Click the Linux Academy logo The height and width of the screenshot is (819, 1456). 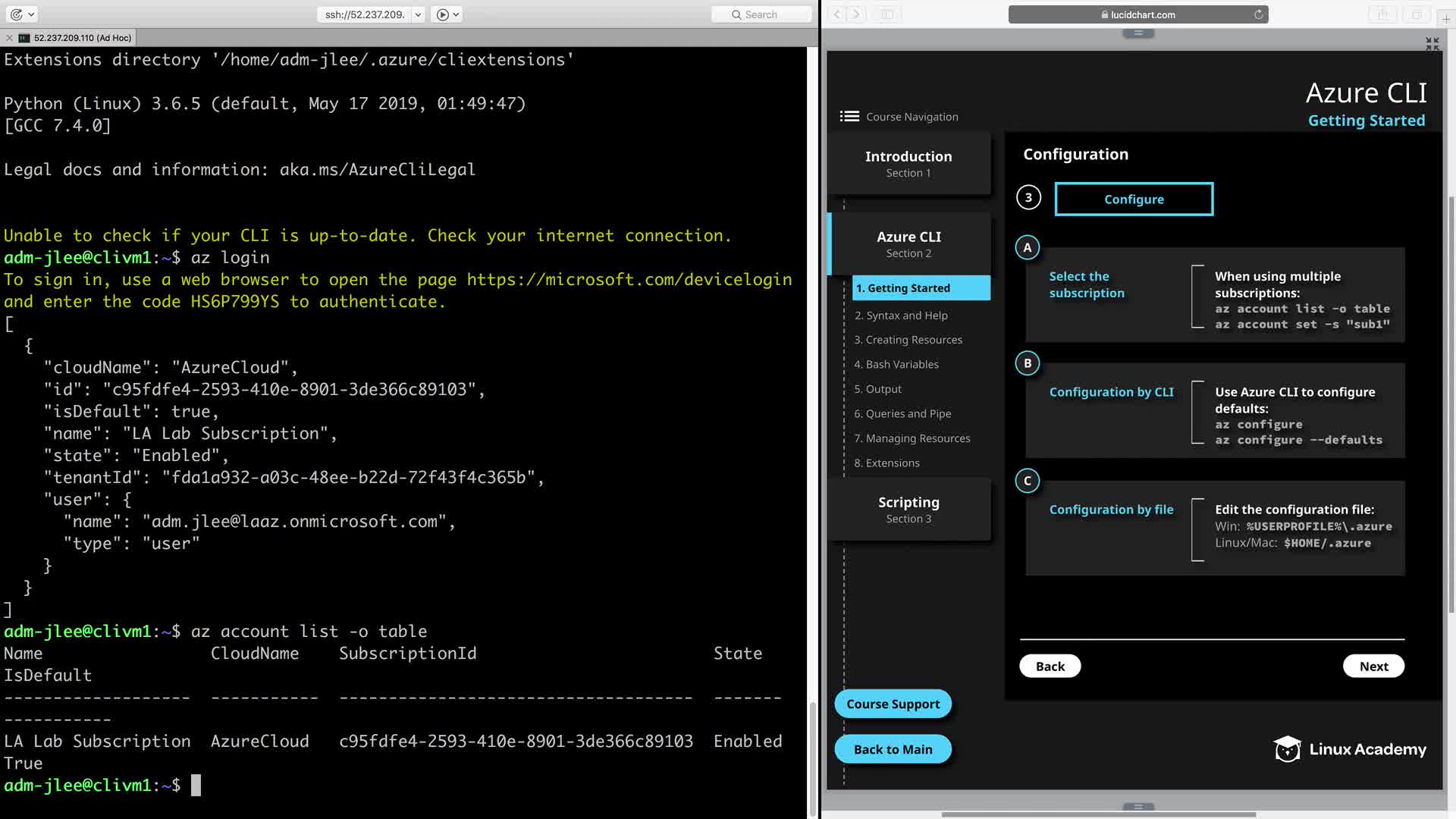tap(1350, 749)
